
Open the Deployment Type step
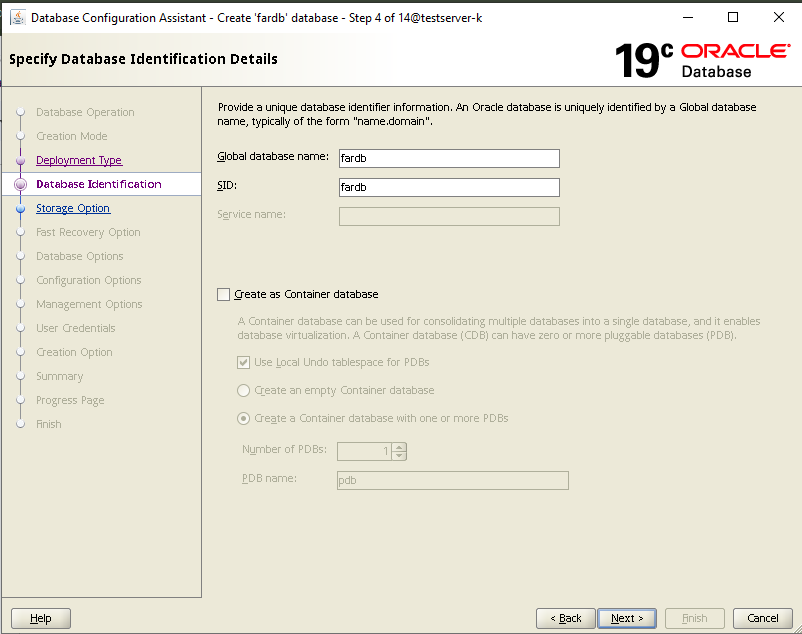tap(79, 160)
